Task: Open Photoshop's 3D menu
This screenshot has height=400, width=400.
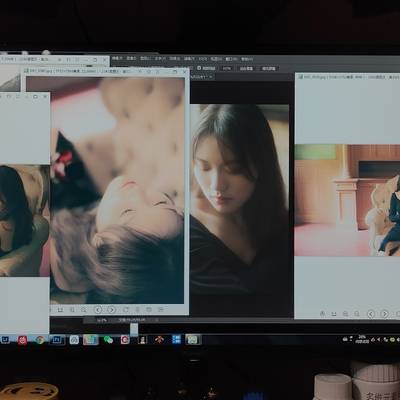Action: 203,59
